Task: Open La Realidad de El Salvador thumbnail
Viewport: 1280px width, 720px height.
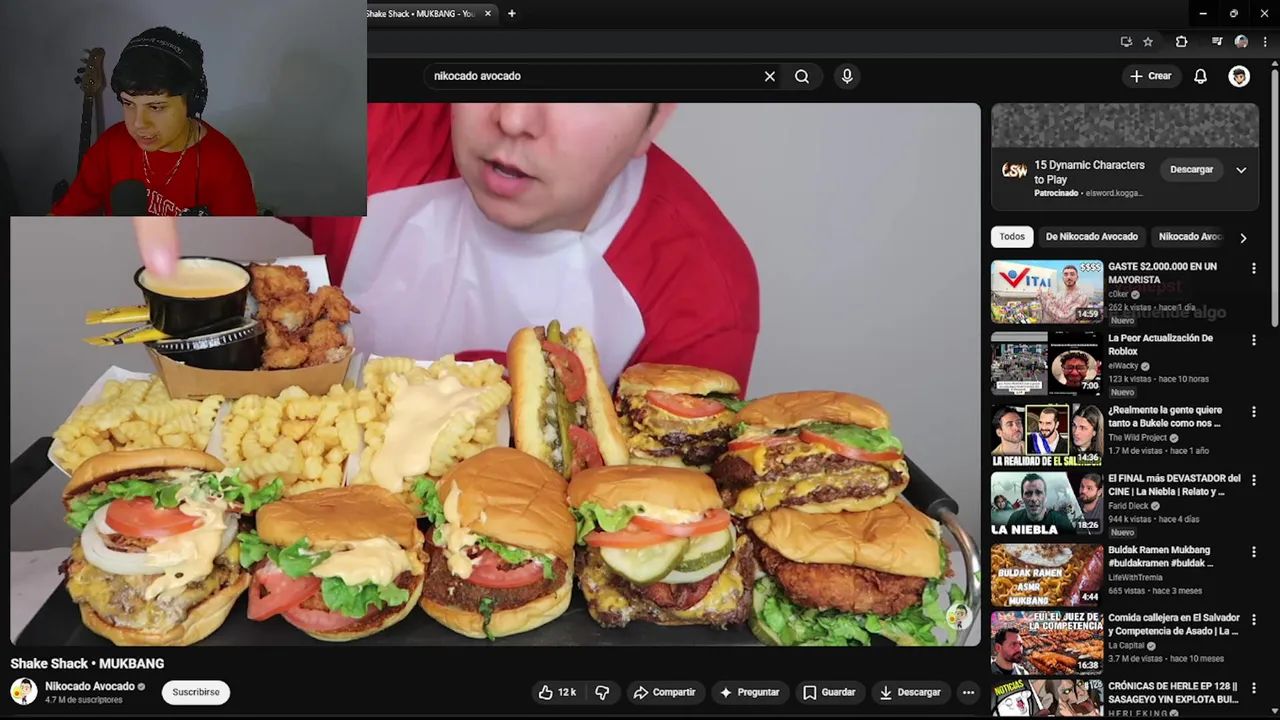Action: click(1047, 435)
